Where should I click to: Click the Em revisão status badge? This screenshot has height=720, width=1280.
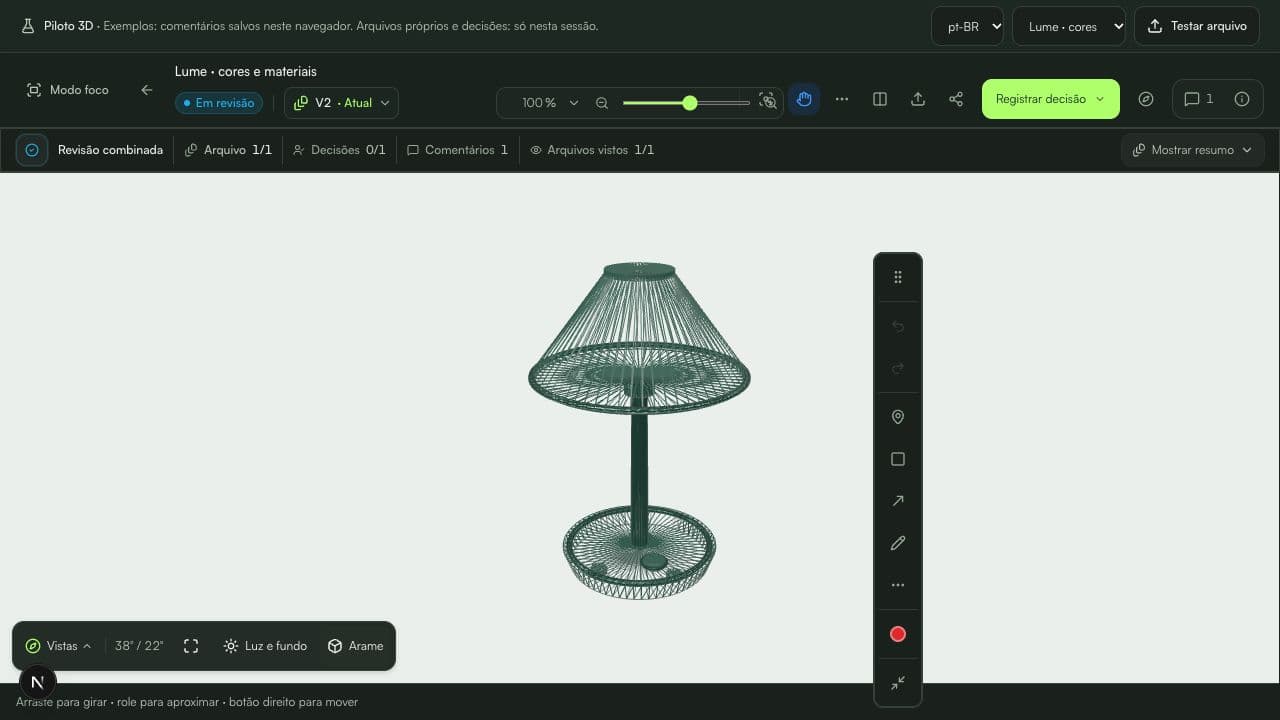coord(219,103)
